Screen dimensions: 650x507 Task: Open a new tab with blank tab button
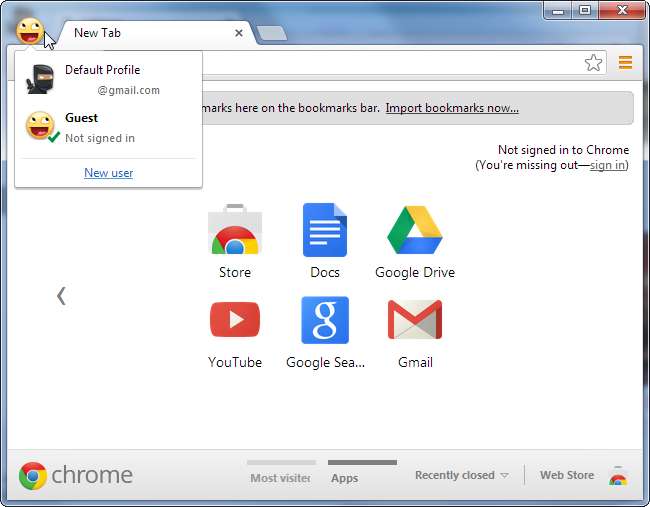[271, 33]
